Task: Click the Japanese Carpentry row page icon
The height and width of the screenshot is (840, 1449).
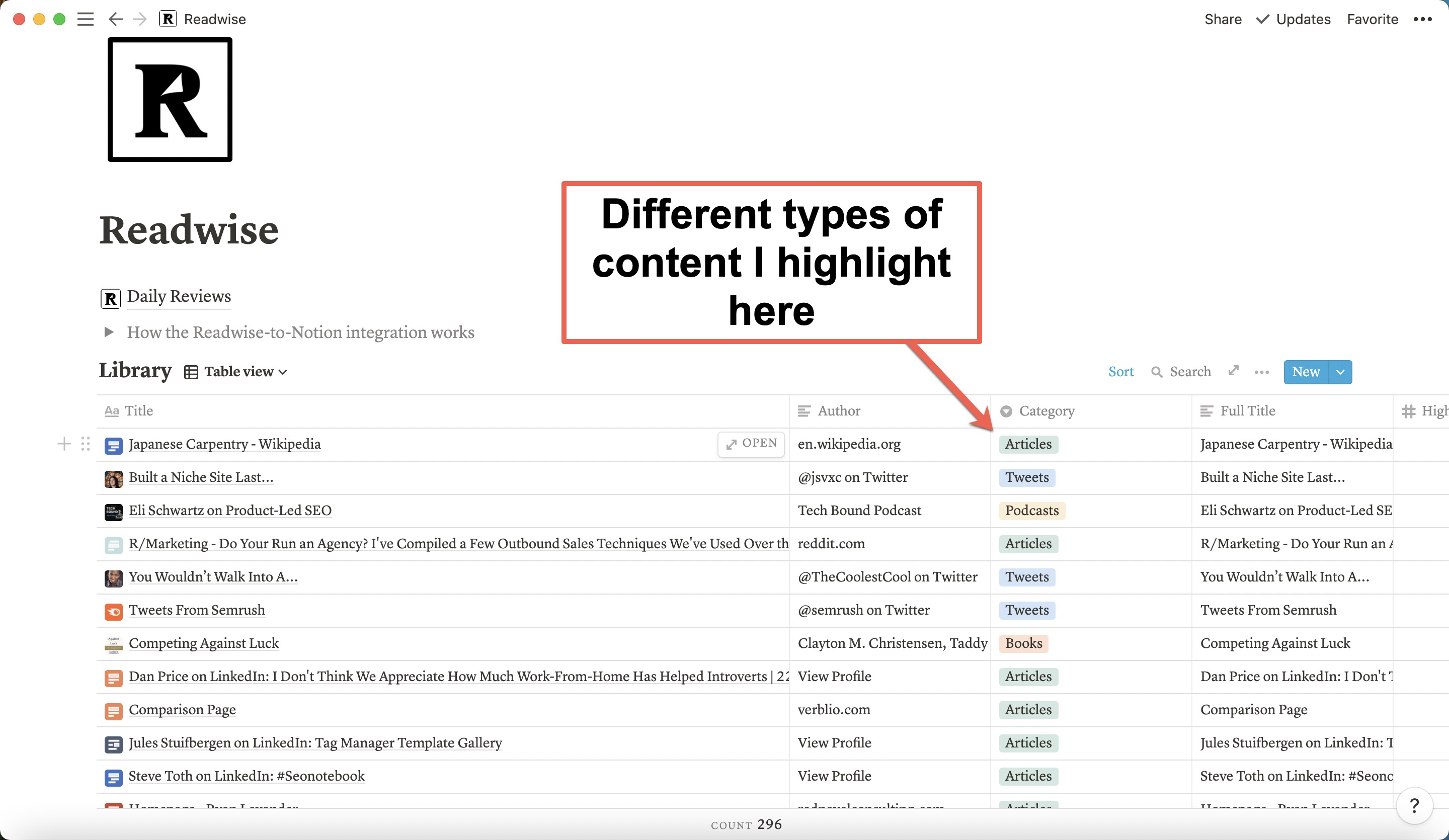Action: pos(113,445)
